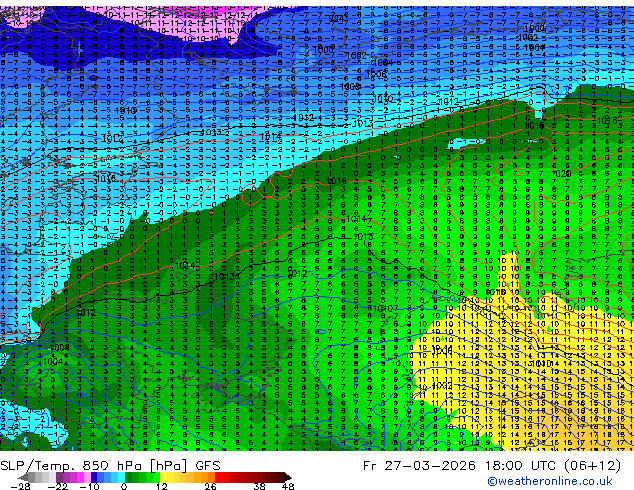
Task: Click the '48' legend scale value
Action: click(288, 486)
